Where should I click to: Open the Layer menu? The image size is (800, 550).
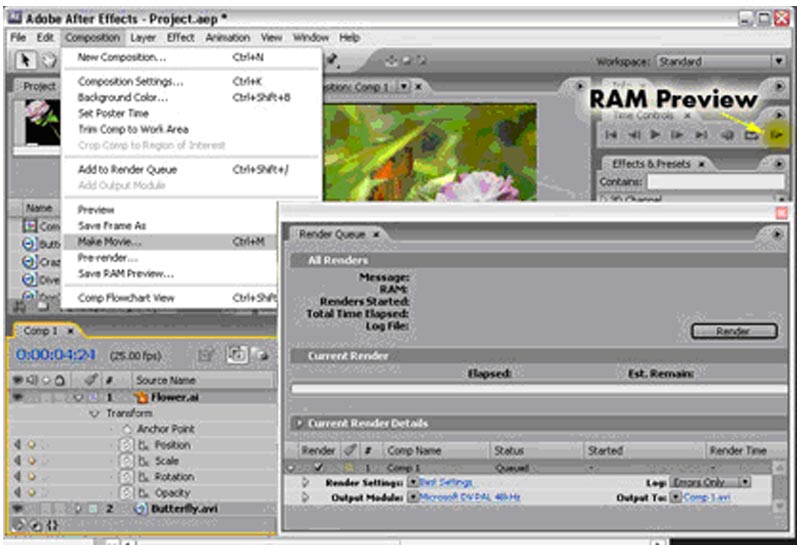(143, 38)
